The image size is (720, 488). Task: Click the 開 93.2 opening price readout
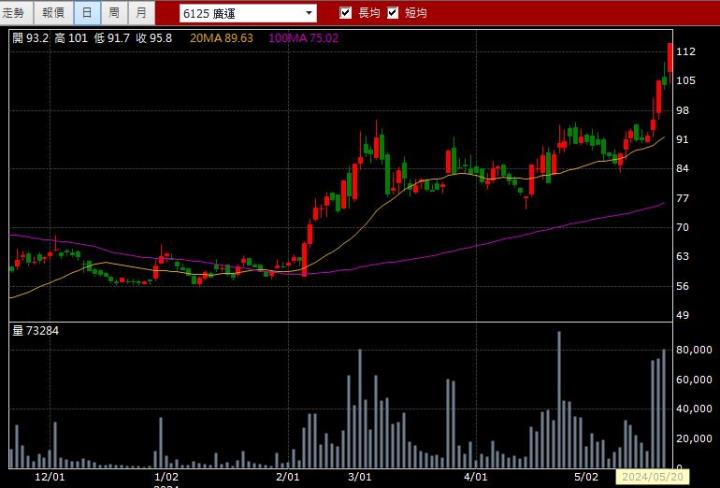pos(30,38)
